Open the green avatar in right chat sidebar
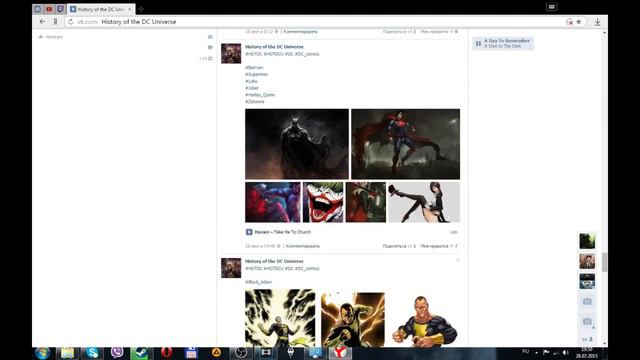 587,241
